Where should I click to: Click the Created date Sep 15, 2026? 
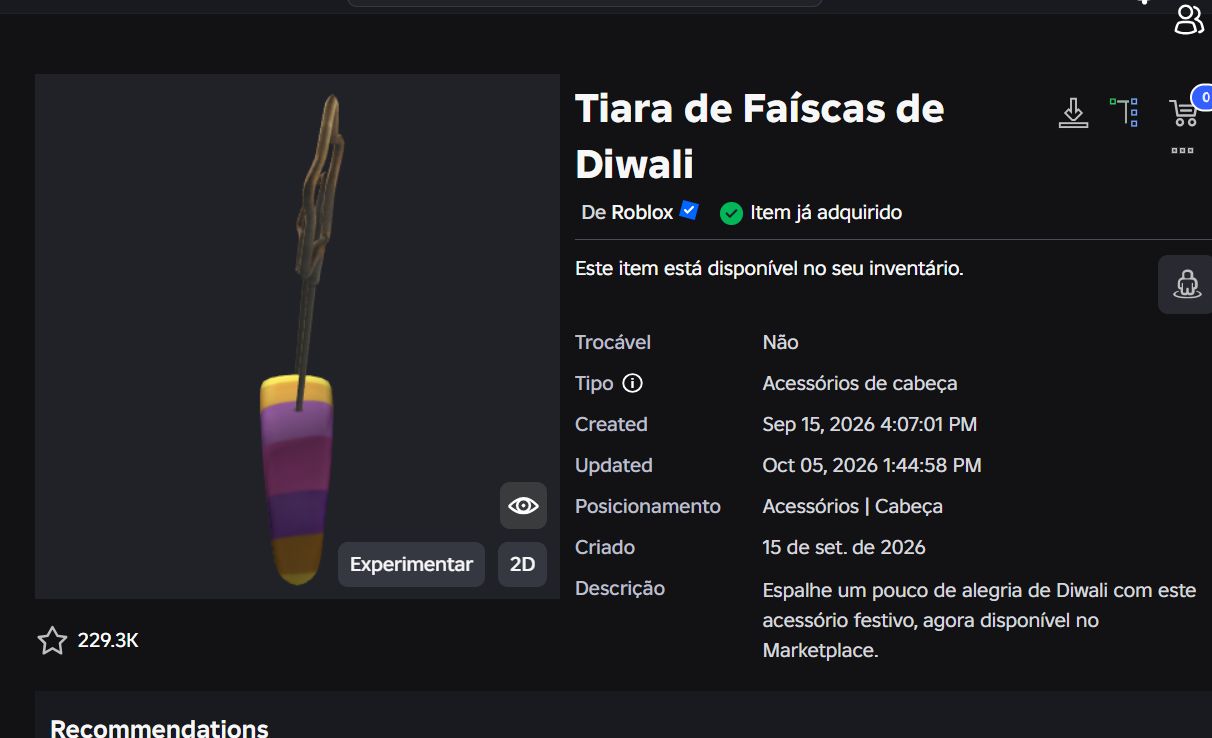coord(869,424)
